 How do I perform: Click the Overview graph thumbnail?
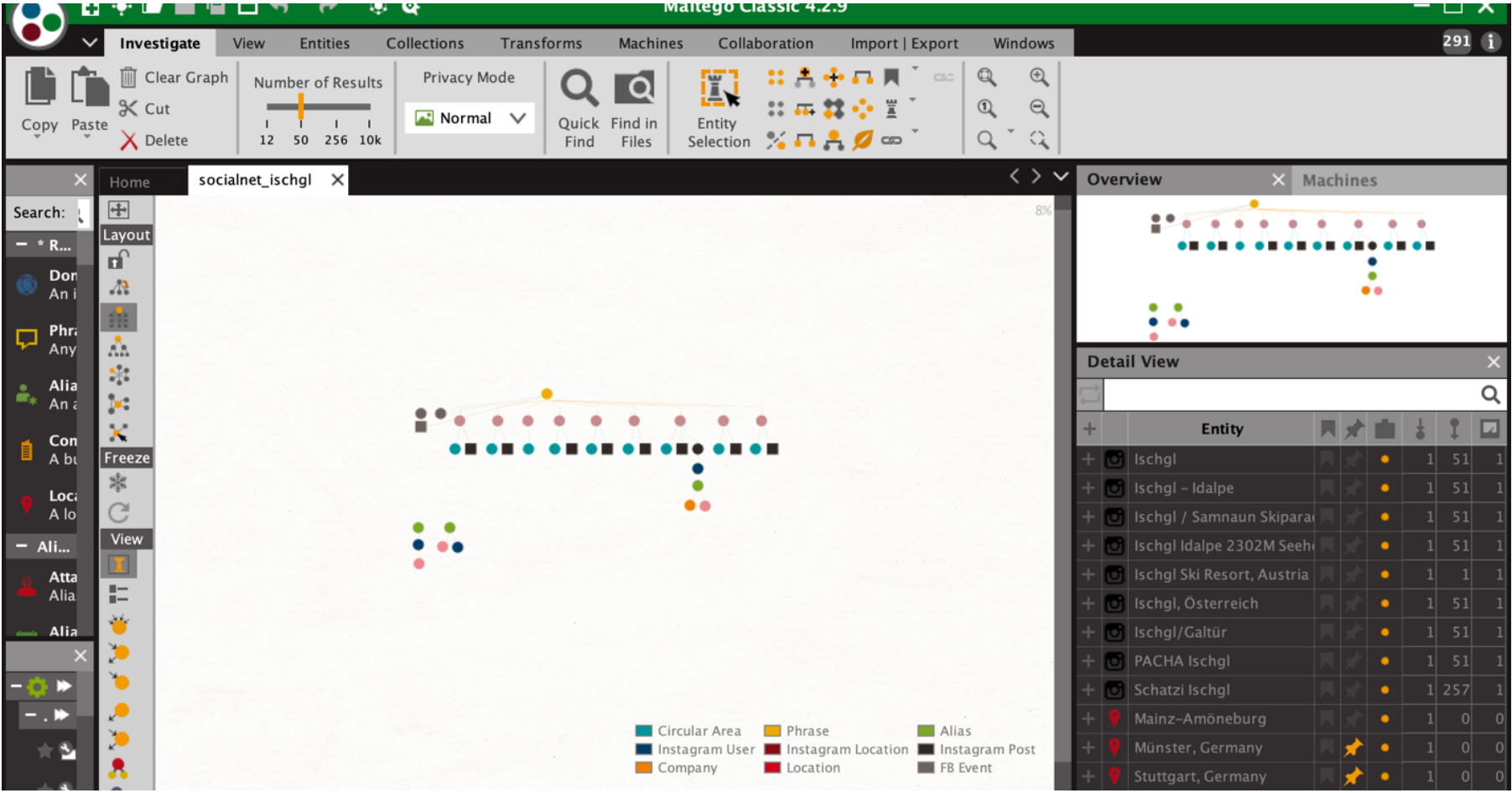pyautogui.click(x=1291, y=268)
